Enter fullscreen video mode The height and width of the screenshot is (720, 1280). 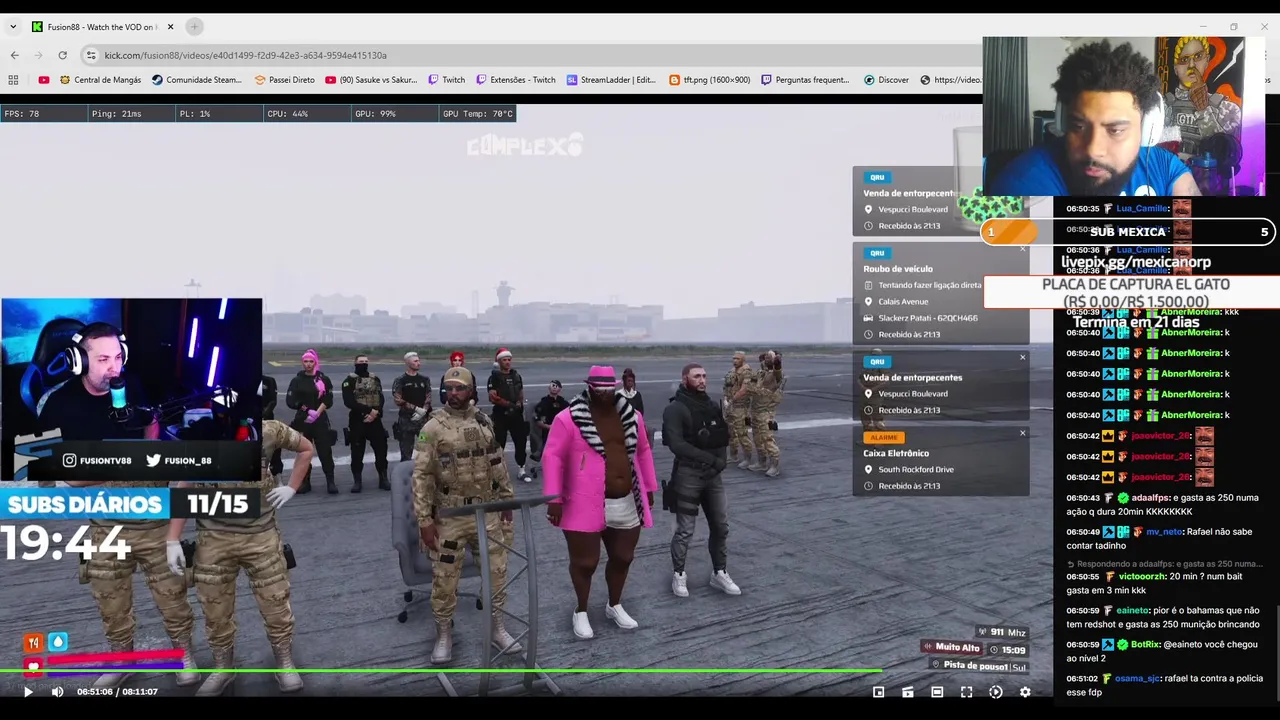coord(966,692)
